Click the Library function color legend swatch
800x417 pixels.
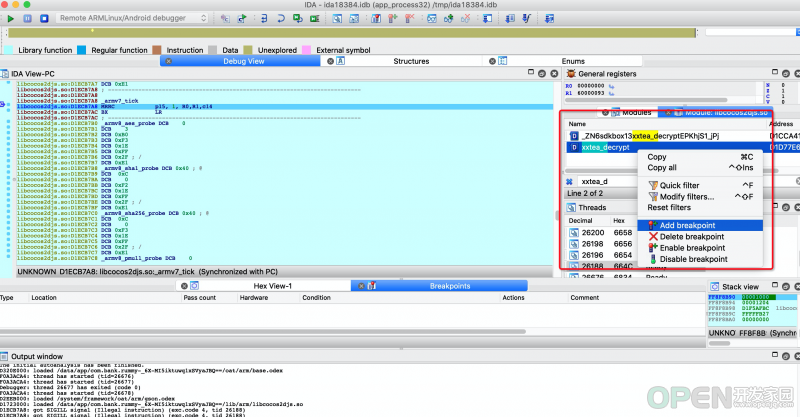(x=9, y=50)
